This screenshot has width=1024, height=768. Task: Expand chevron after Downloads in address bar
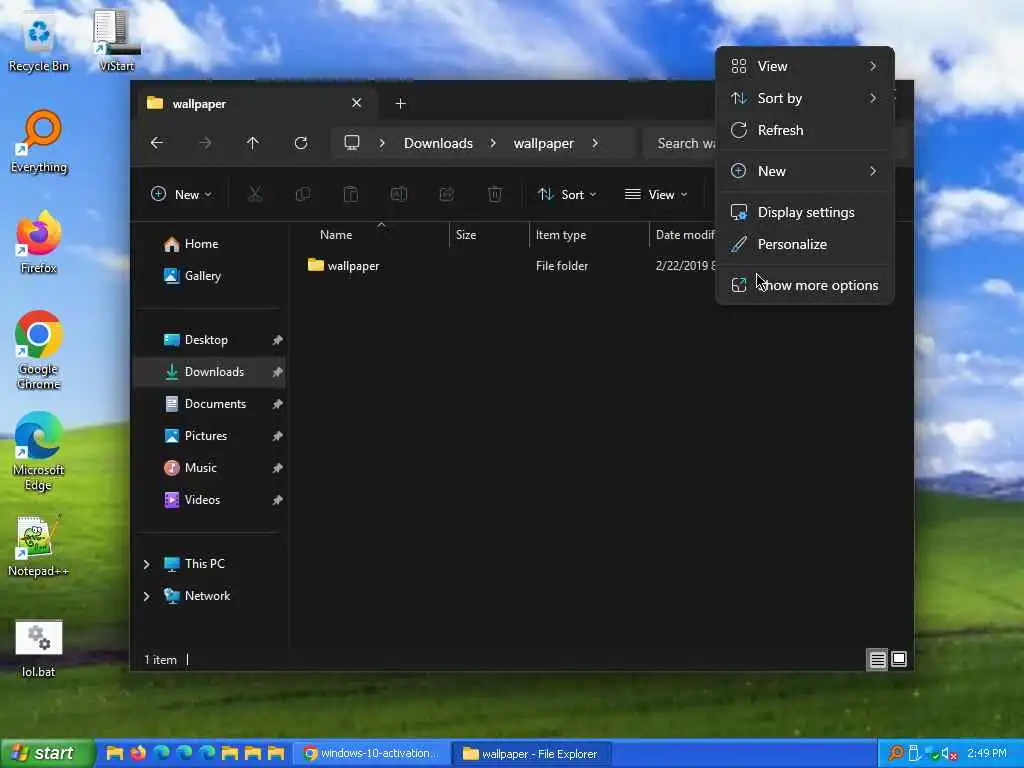click(x=493, y=143)
